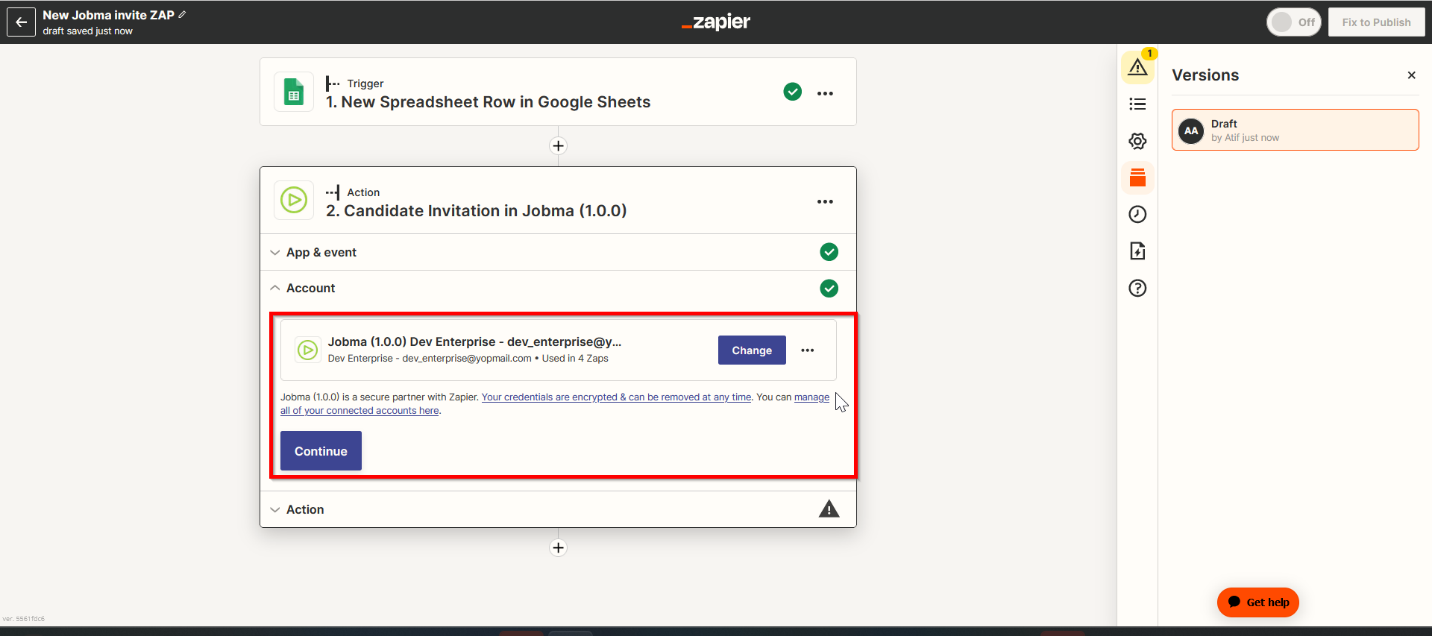Open New Spreadsheet Row in Google Sheets step
The image size is (1432, 636).
pyautogui.click(x=488, y=102)
